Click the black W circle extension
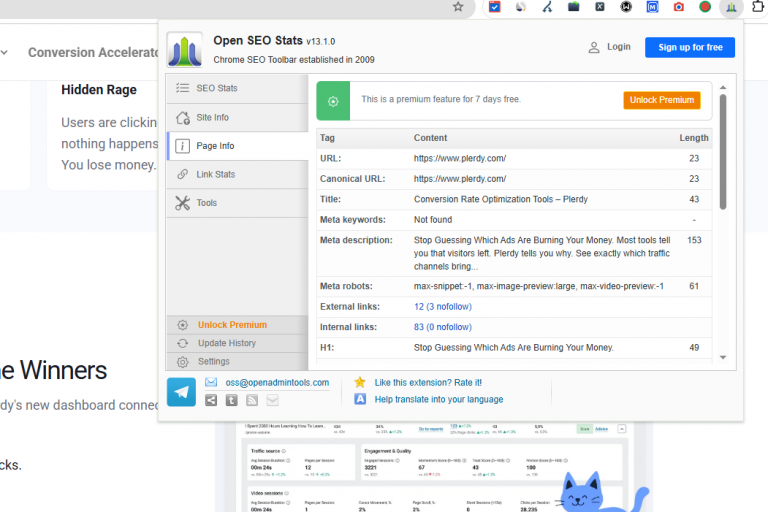Screen dimensions: 768x512 [x=626, y=7]
